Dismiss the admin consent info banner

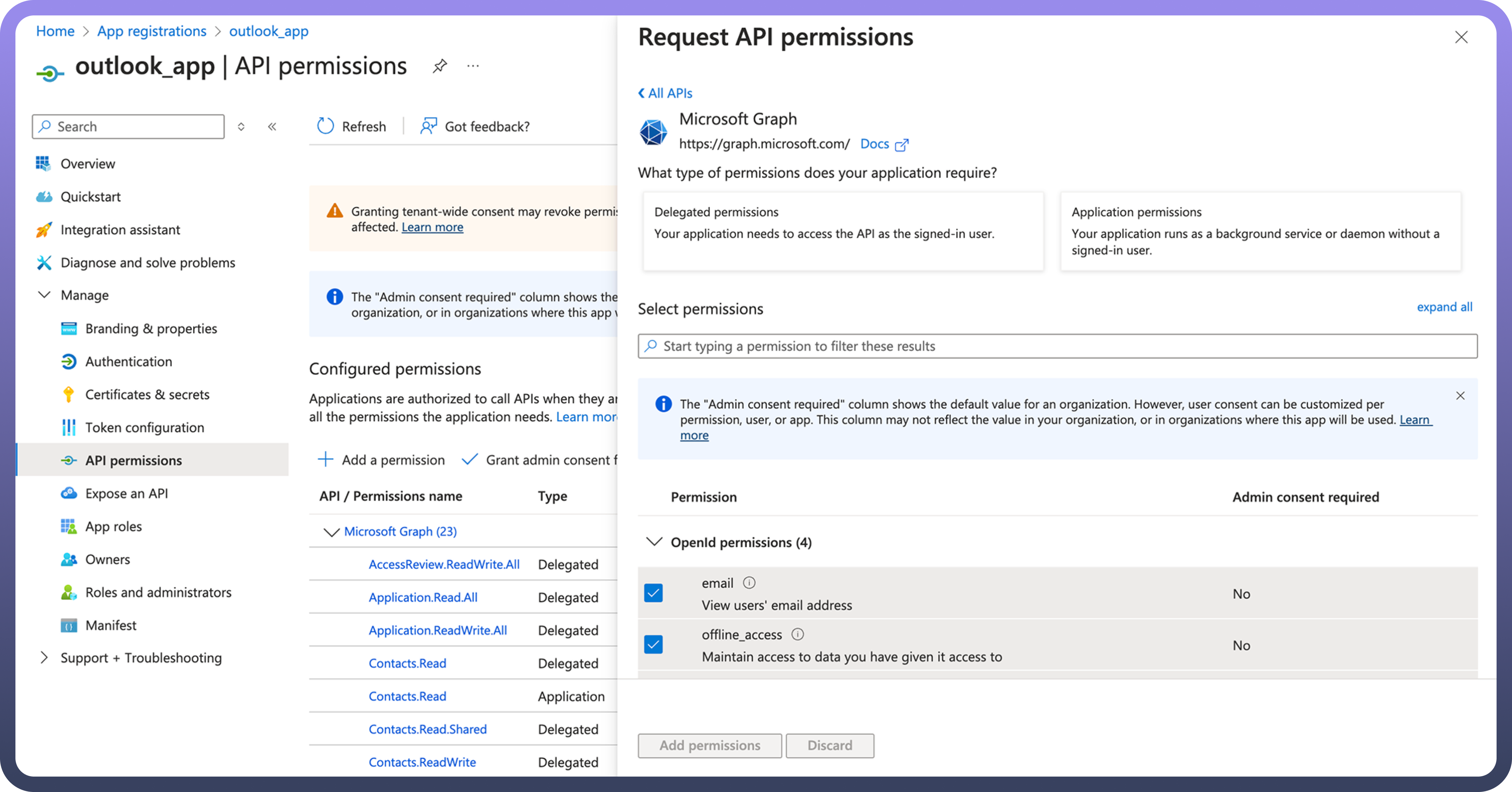(x=1460, y=396)
